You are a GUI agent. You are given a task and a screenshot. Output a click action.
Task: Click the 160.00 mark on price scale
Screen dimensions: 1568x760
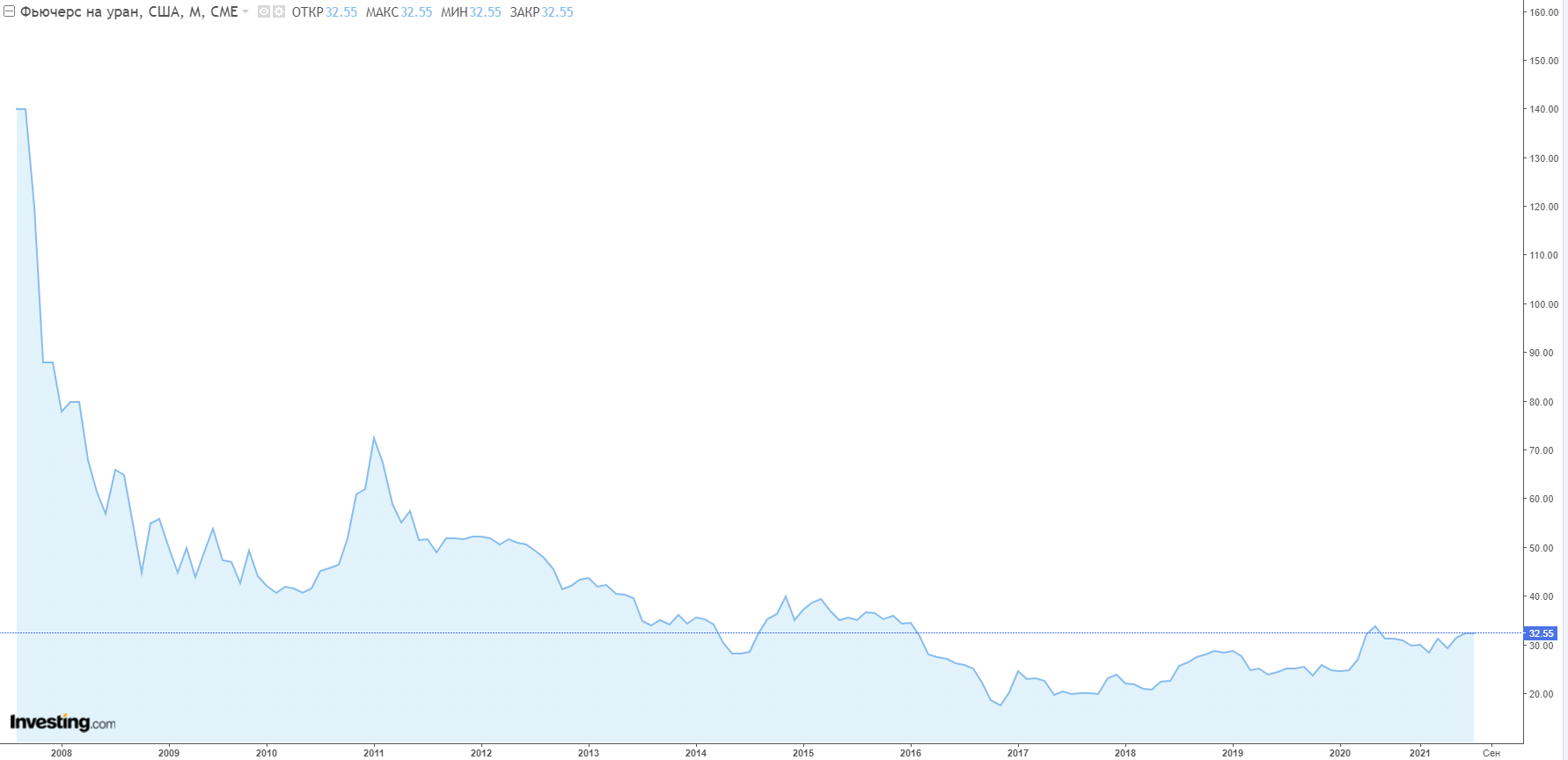coord(1544,12)
